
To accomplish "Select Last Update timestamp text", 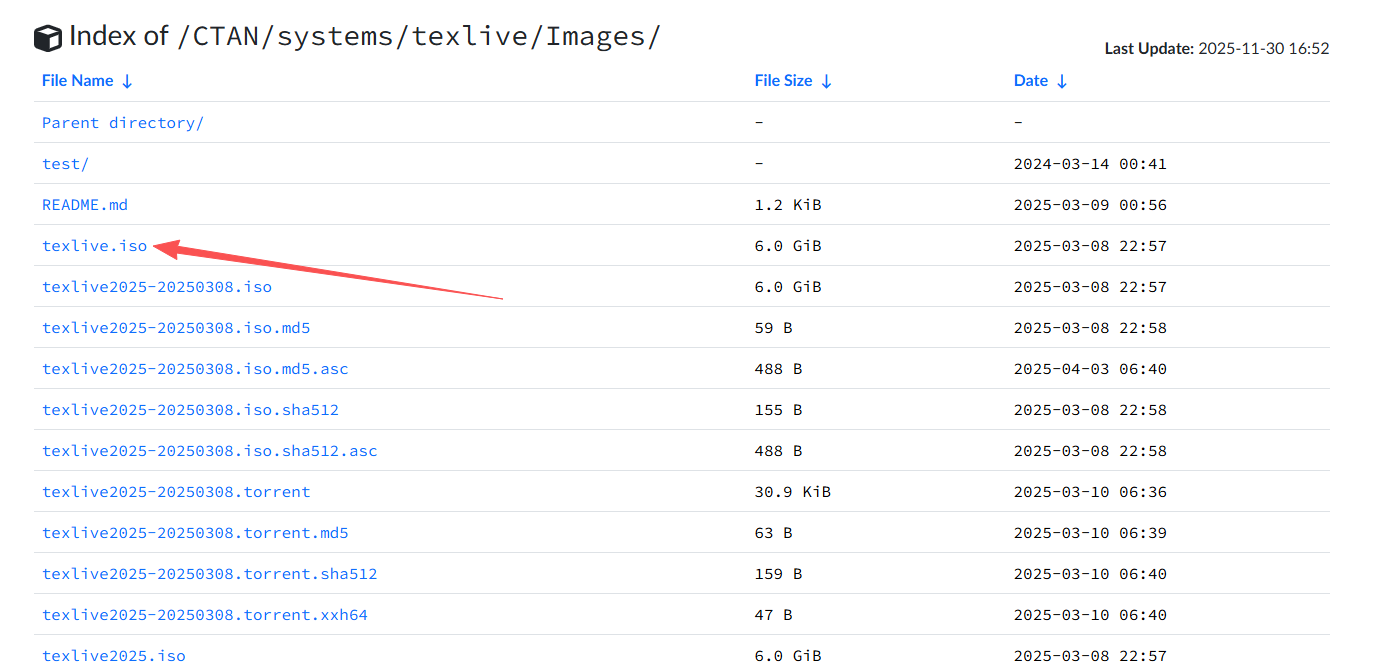I will [x=1217, y=48].
